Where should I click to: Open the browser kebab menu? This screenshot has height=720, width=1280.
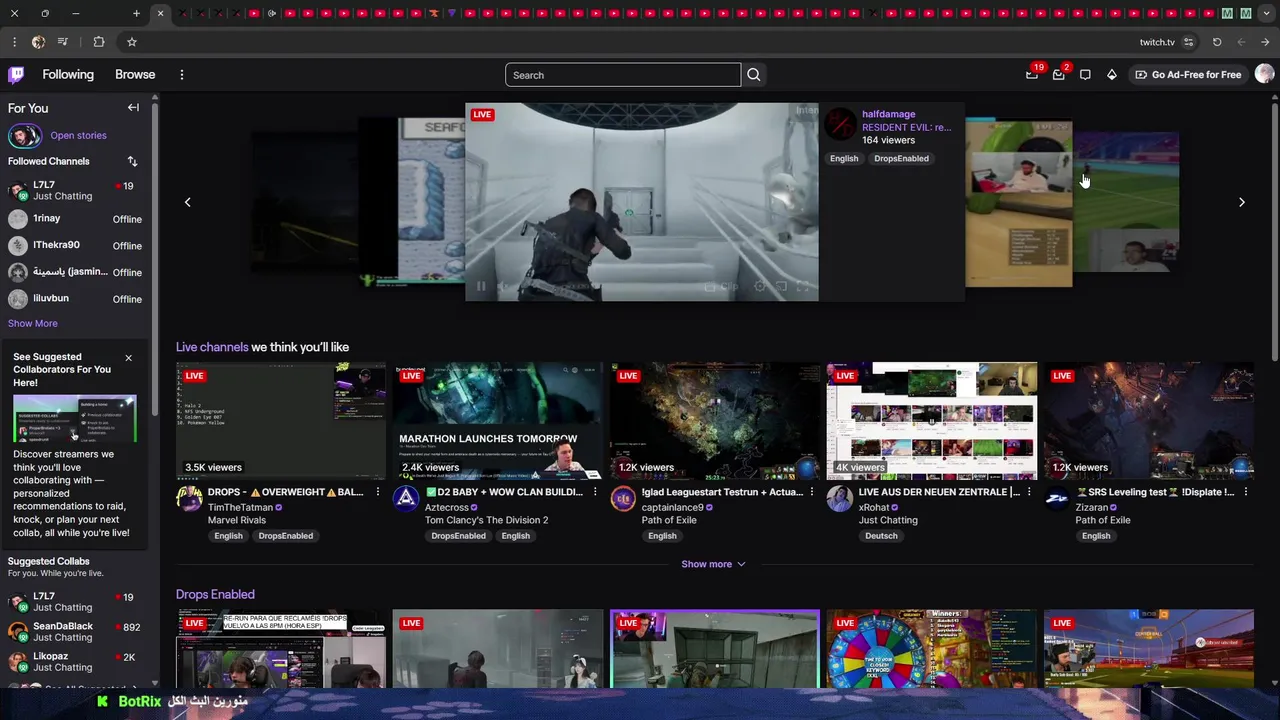[14, 42]
